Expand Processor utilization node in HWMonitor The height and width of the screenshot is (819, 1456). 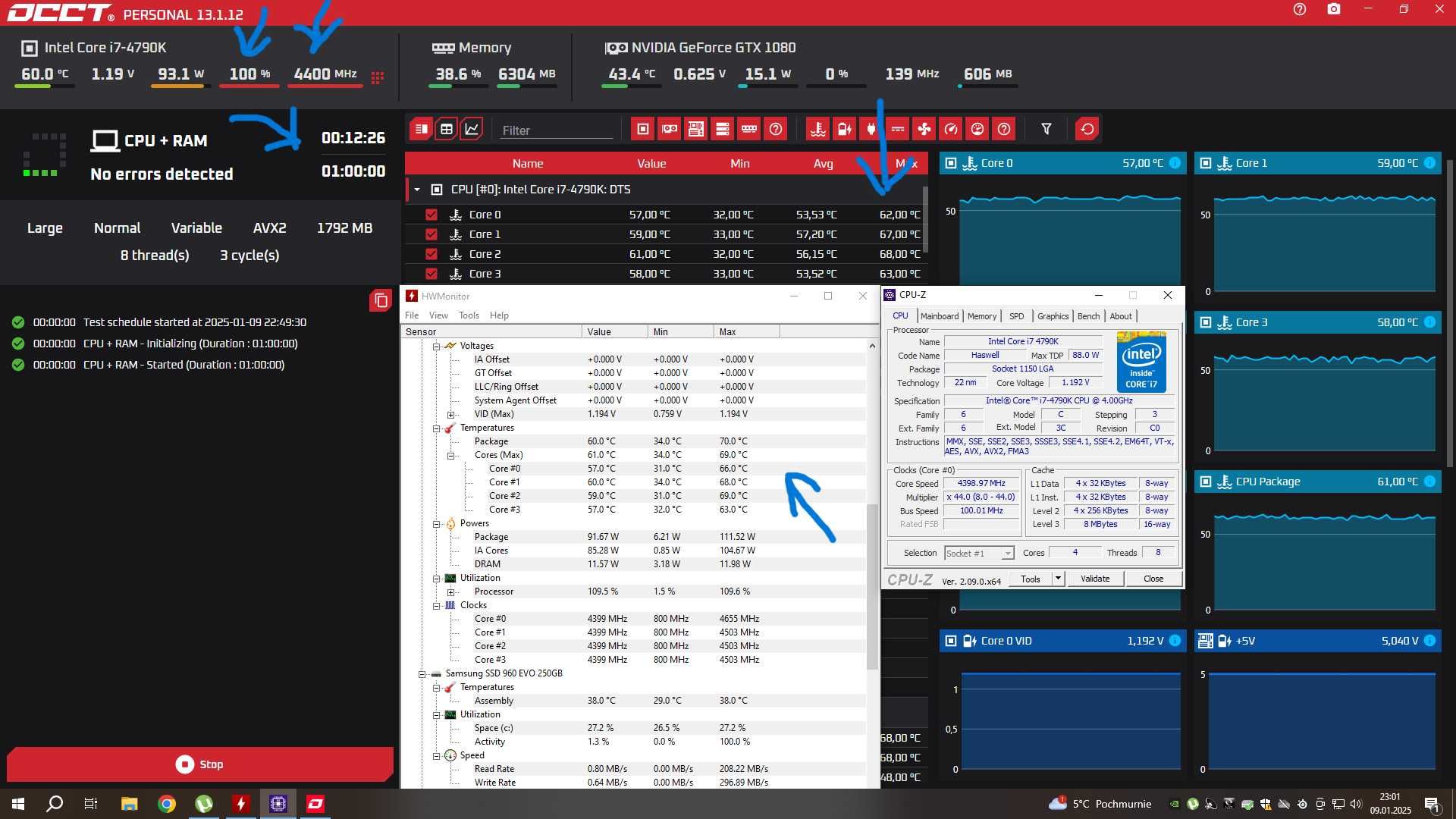450,592
